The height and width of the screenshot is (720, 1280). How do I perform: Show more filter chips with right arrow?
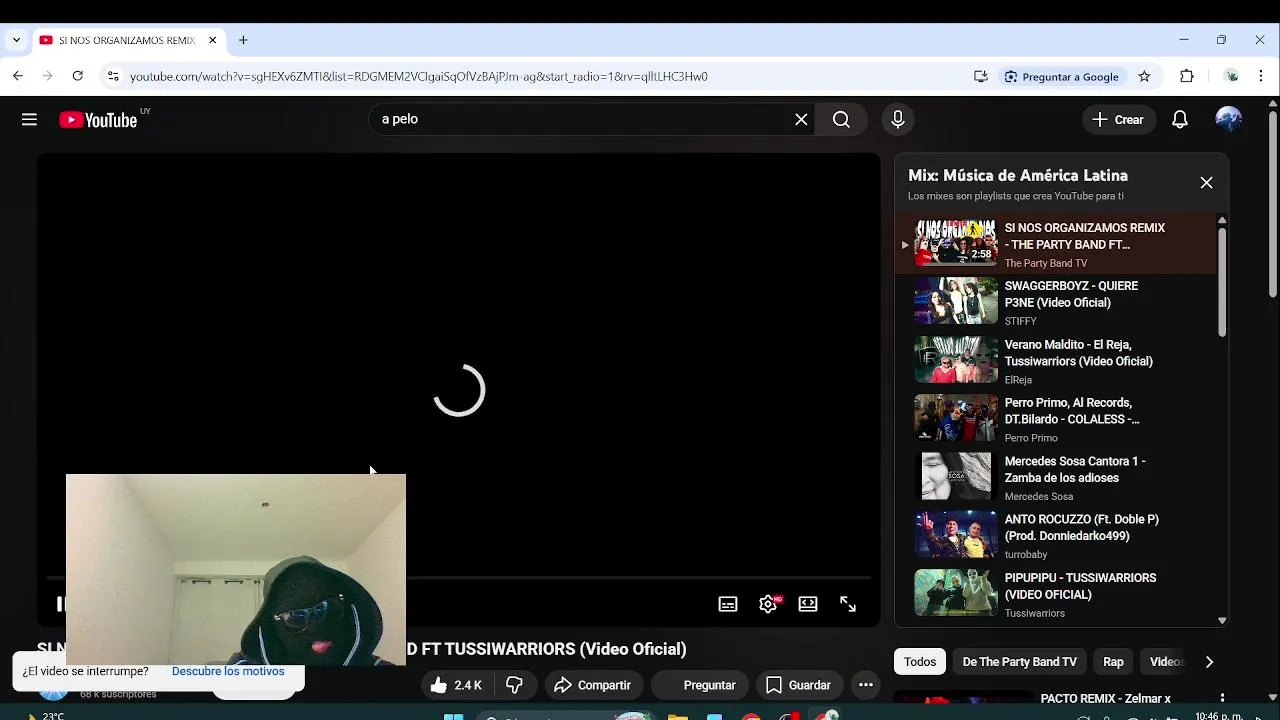(1209, 662)
